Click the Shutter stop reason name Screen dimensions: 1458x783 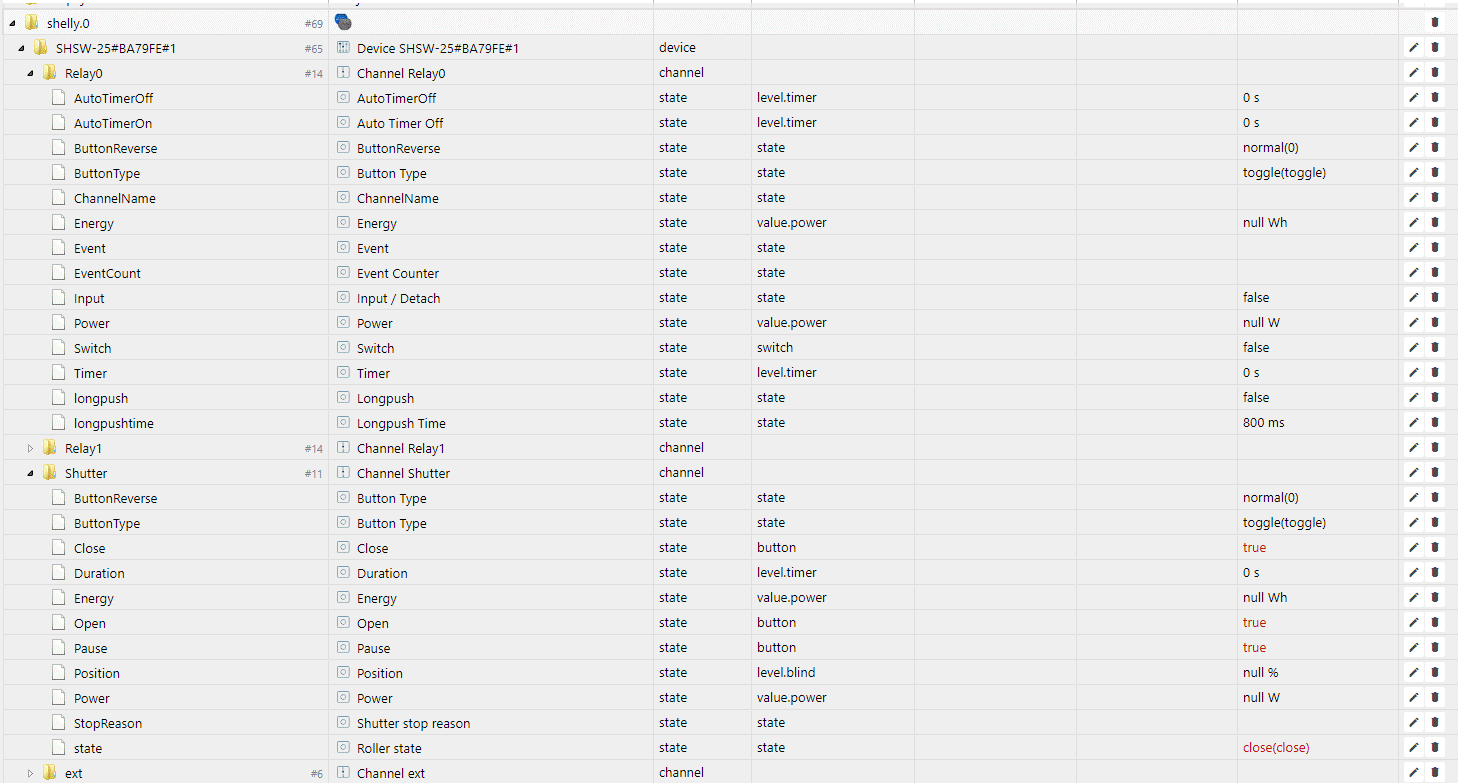pos(413,723)
